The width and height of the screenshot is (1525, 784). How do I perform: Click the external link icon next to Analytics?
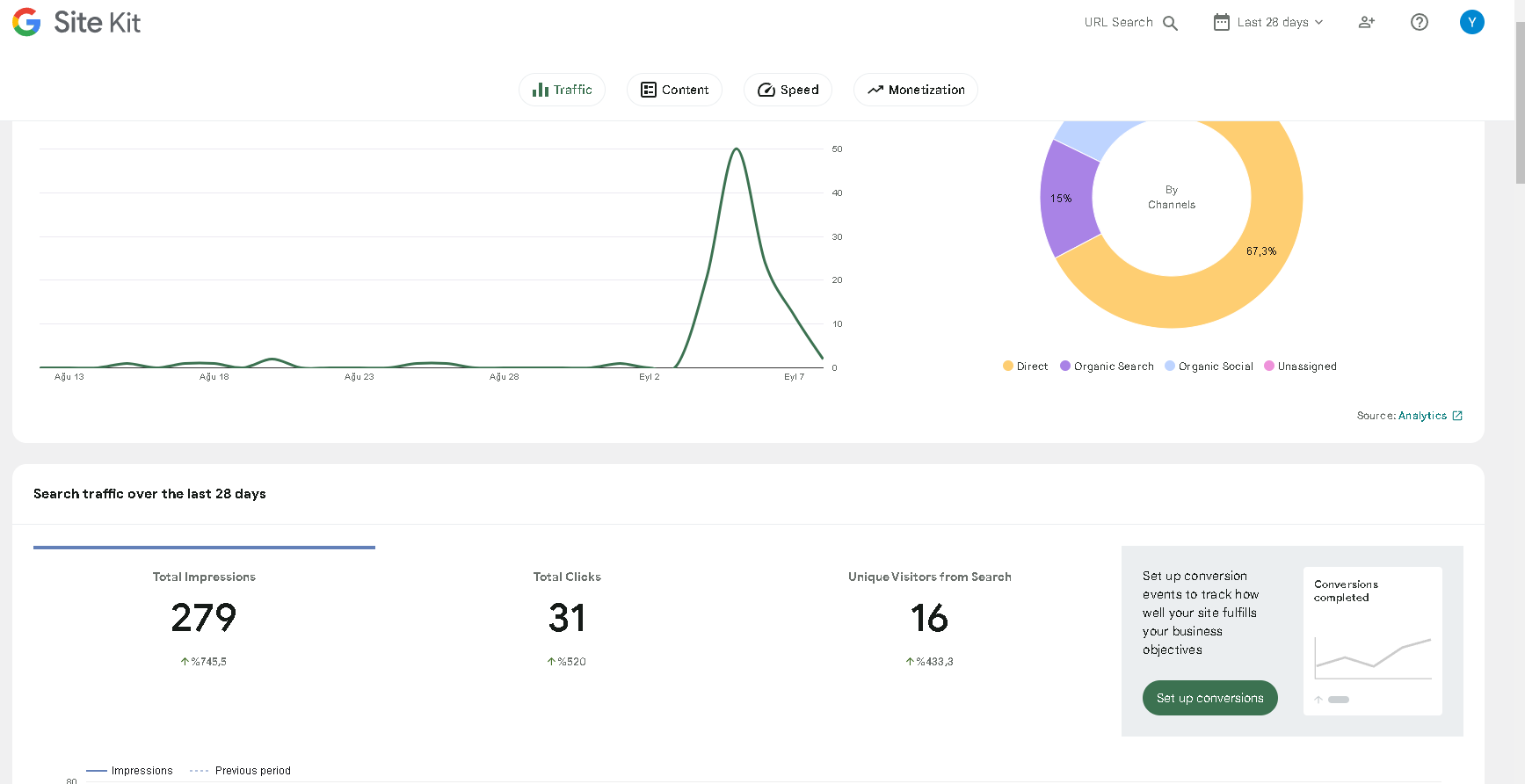click(1457, 416)
